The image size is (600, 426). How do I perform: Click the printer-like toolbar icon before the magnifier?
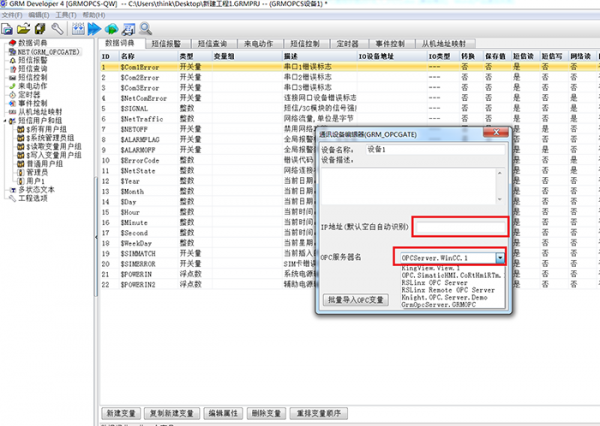(129, 29)
